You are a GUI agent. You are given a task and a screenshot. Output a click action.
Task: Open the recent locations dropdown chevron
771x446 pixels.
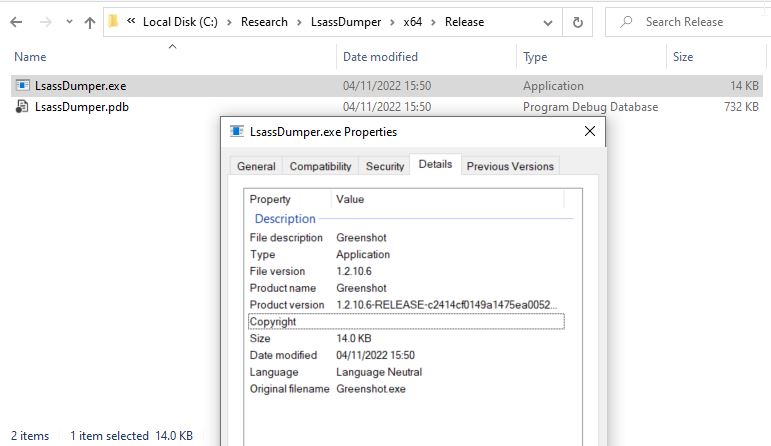click(69, 22)
